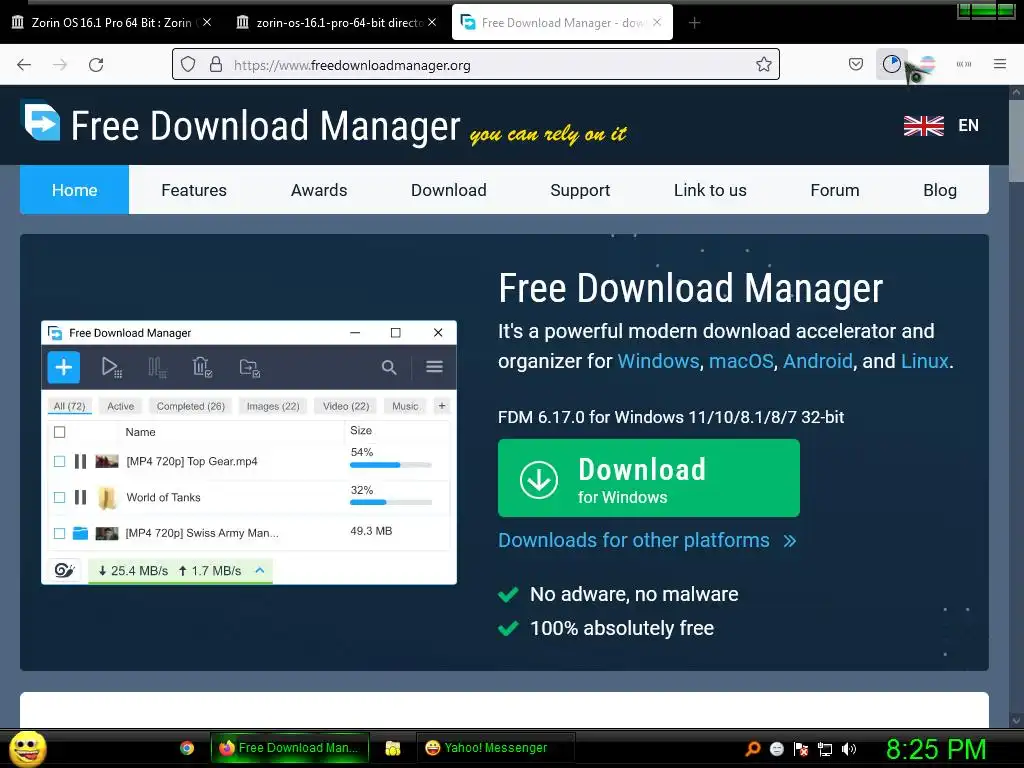Viewport: 1024px width, 768px height.
Task: Tick the select-all checkbox beside Name
Action: tap(59, 432)
